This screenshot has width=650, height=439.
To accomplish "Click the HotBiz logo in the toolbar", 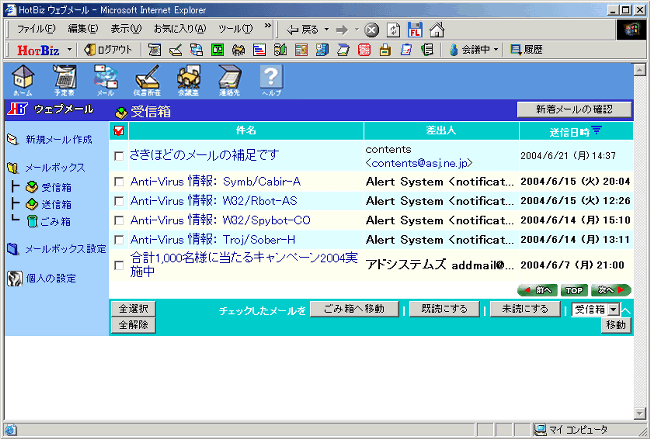I will point(38,50).
